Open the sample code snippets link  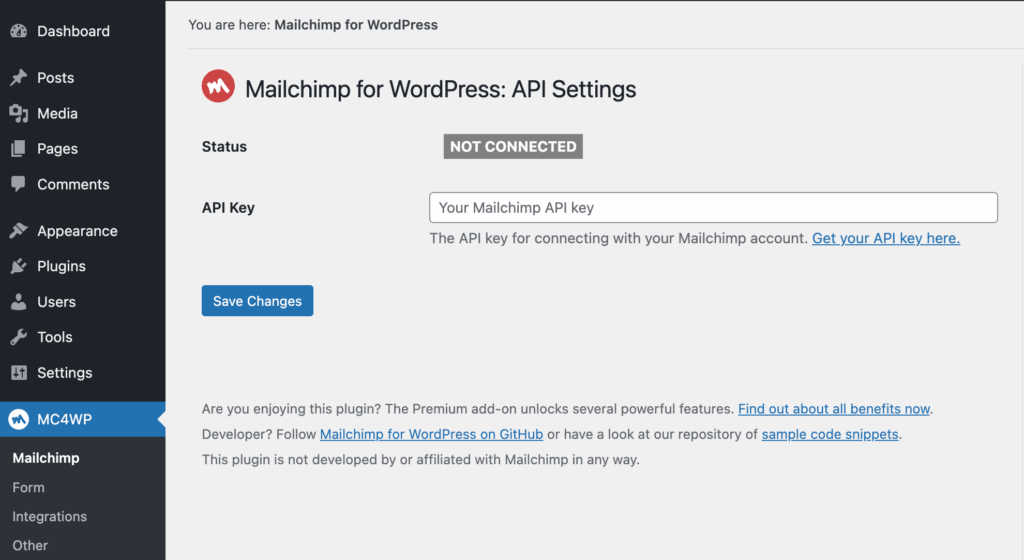tap(830, 434)
